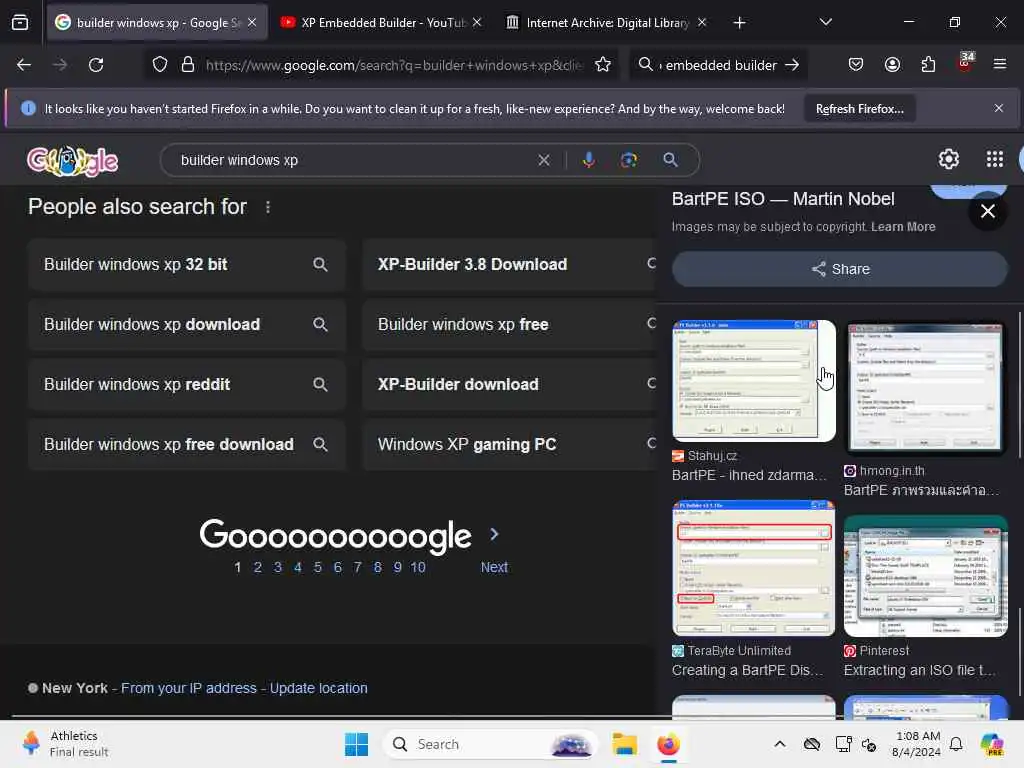This screenshot has height=768, width=1024.
Task: Go to results page 10
Action: [418, 567]
